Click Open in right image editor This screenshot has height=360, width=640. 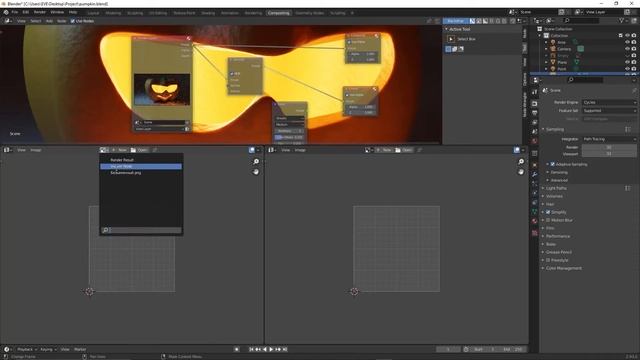(x=404, y=150)
